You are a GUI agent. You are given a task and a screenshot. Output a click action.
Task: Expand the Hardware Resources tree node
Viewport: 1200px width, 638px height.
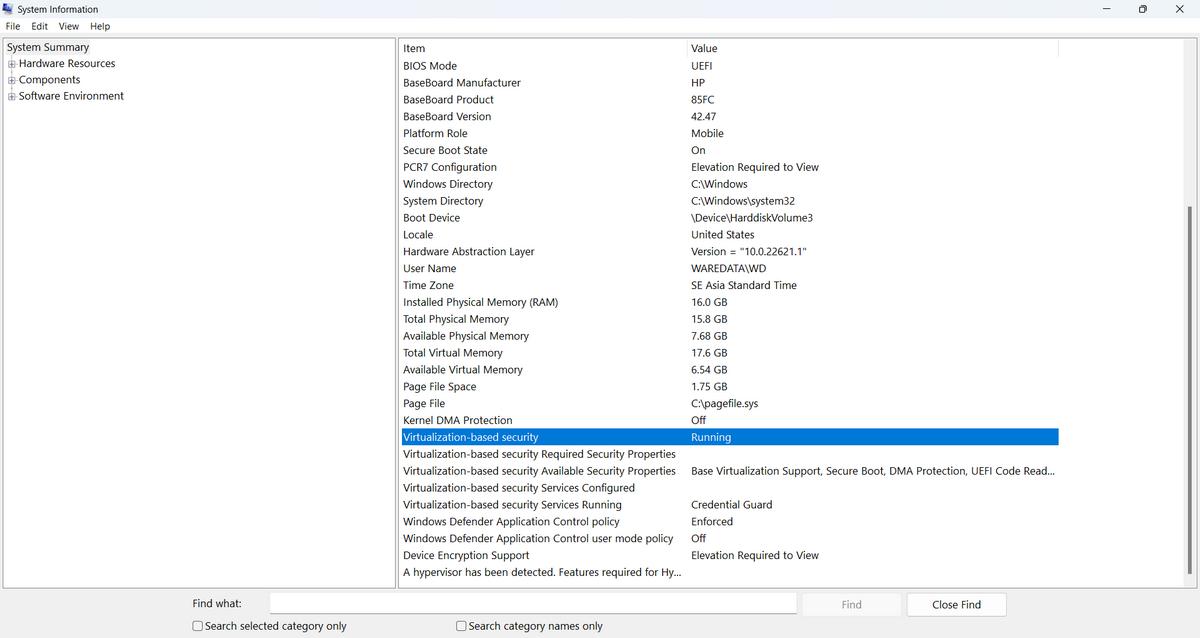click(12, 64)
